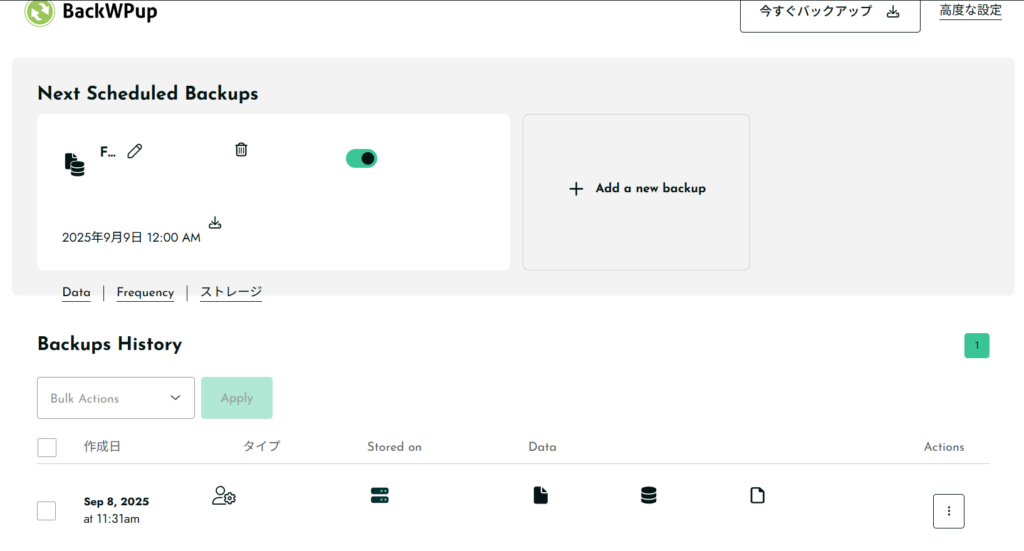Click the BackWPup logo icon
Image resolution: width=1024 pixels, height=551 pixels.
click(x=39, y=13)
